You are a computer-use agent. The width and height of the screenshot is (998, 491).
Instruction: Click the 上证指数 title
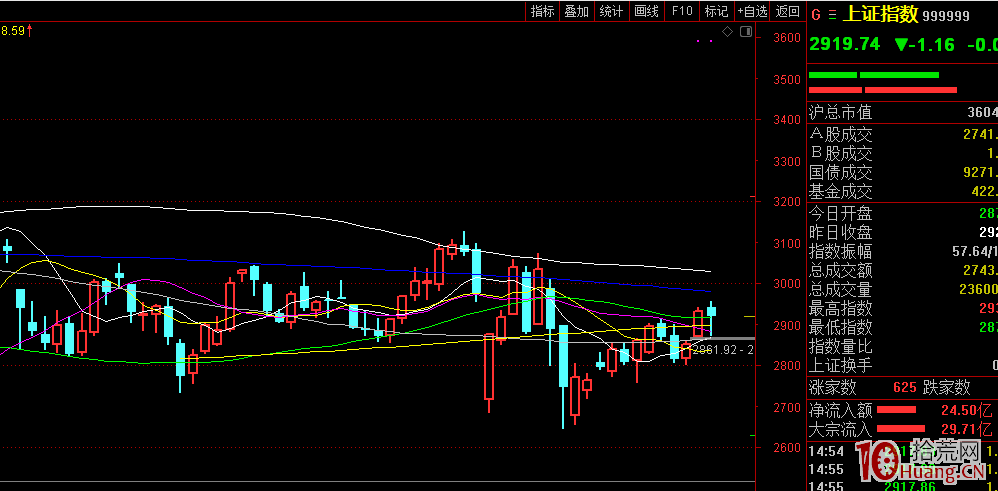point(881,15)
